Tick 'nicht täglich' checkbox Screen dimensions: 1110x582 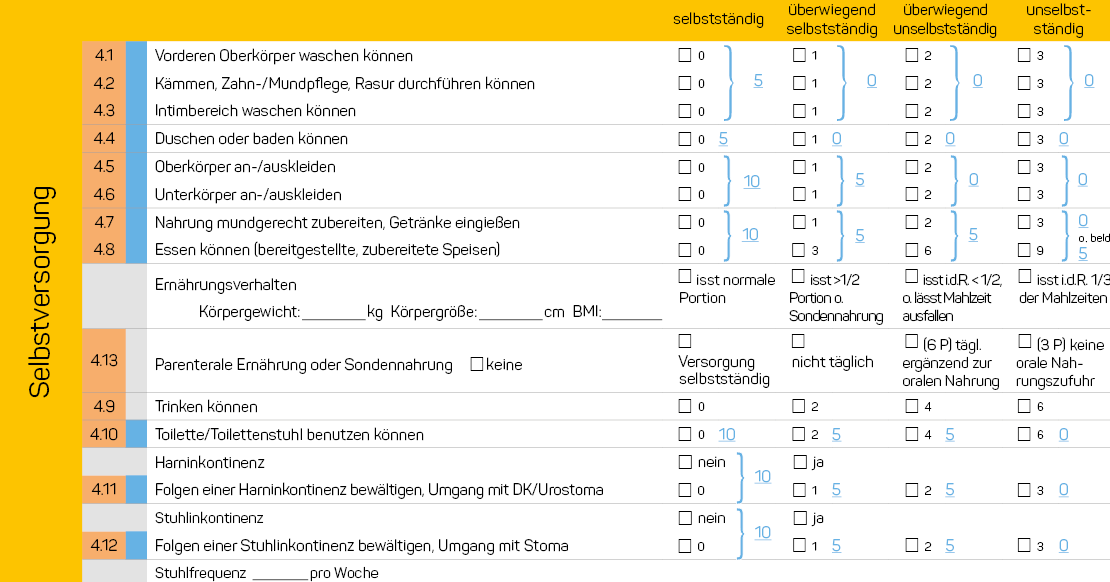click(799, 341)
